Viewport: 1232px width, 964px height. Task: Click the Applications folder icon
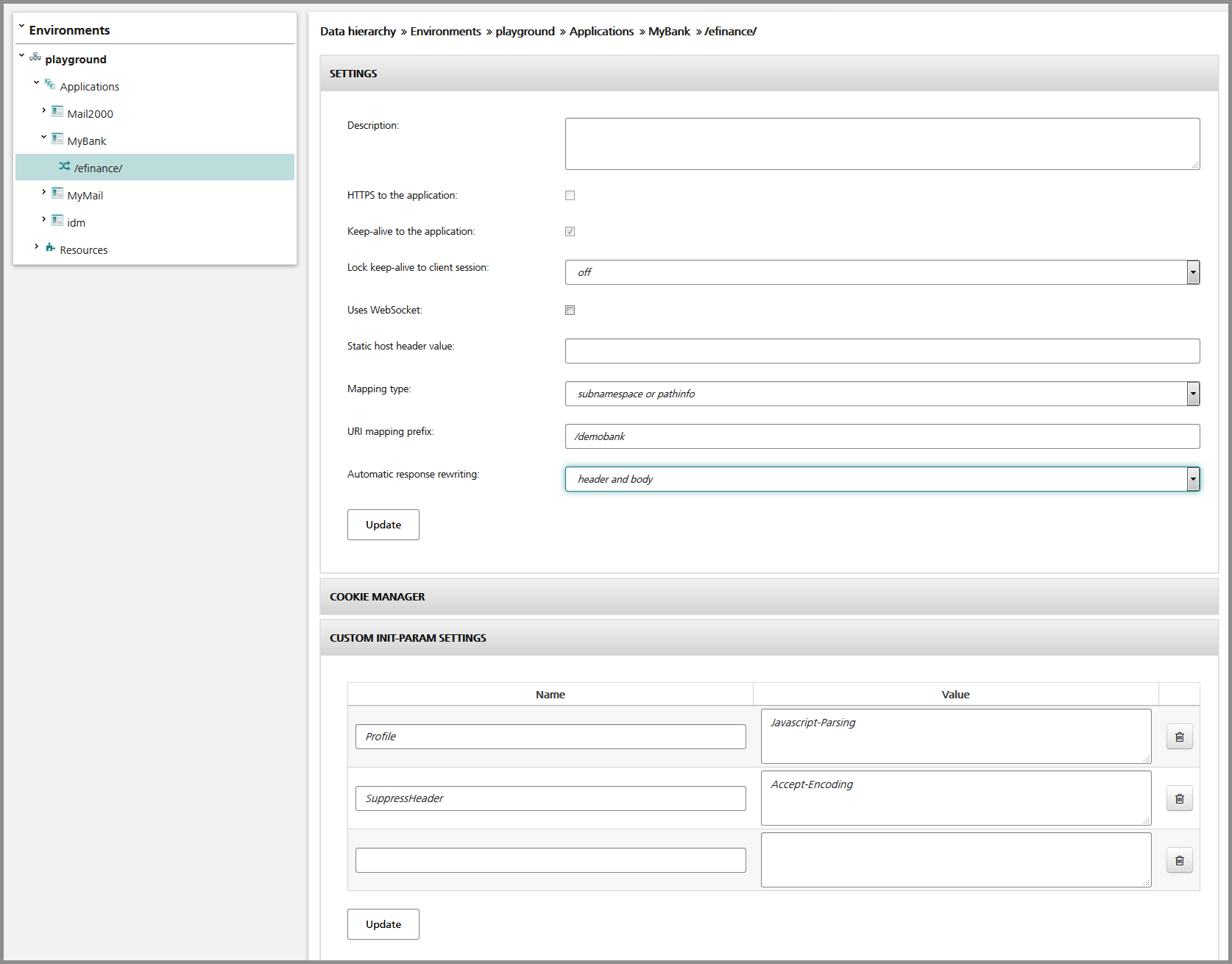tap(50, 85)
